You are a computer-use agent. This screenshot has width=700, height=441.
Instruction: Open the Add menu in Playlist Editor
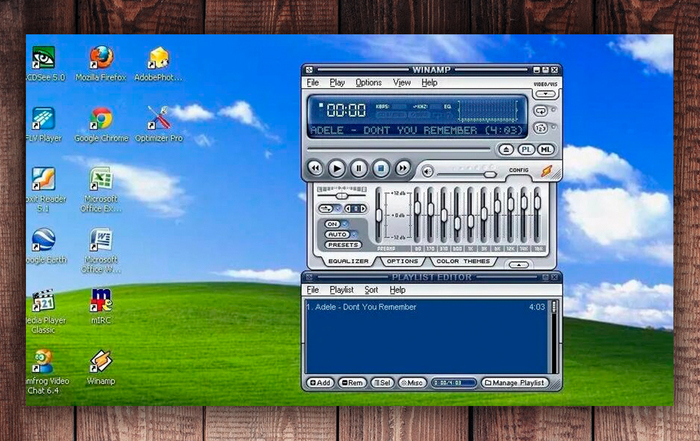(x=320, y=383)
